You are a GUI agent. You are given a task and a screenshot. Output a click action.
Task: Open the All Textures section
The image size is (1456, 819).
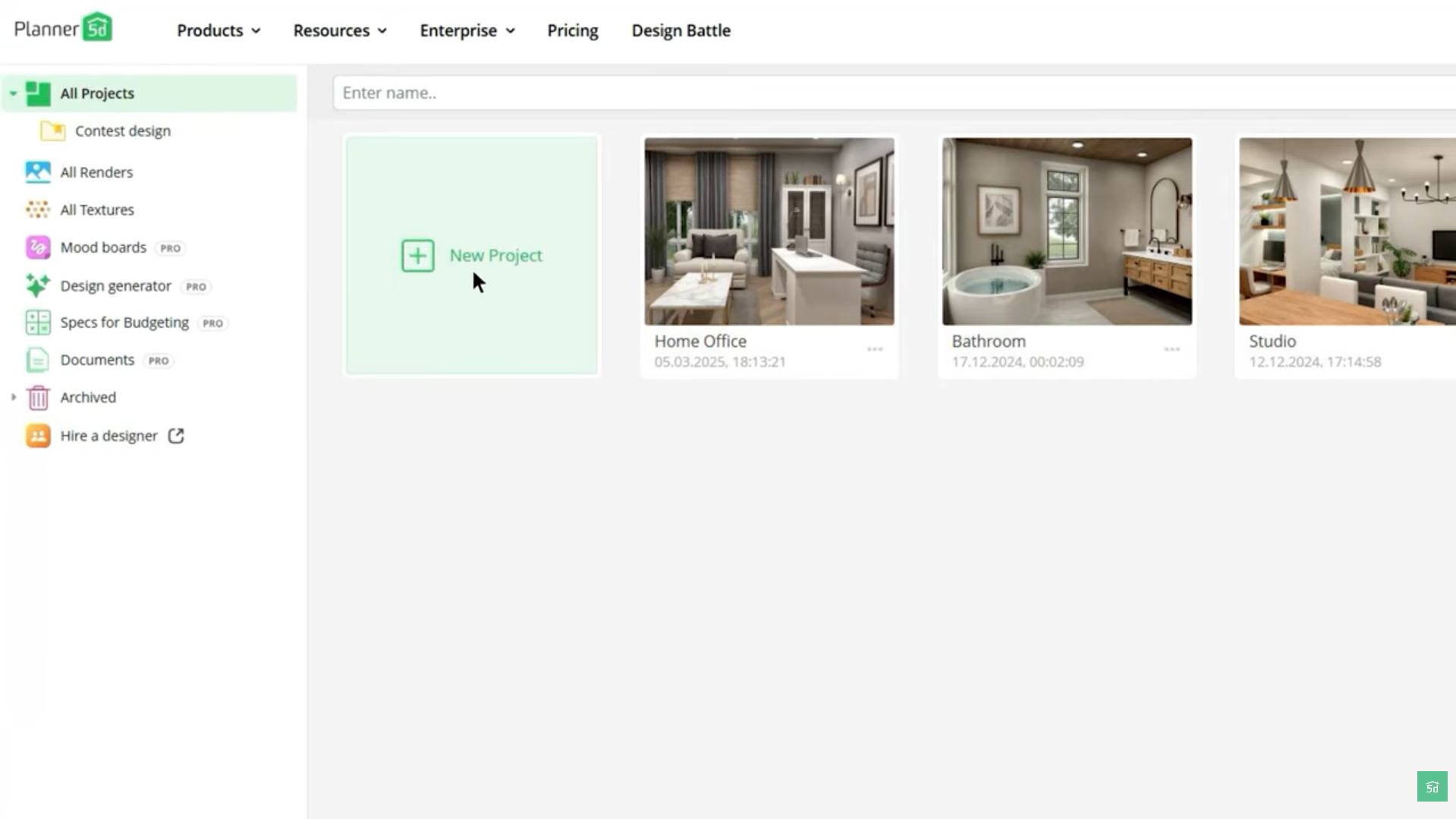coord(97,209)
